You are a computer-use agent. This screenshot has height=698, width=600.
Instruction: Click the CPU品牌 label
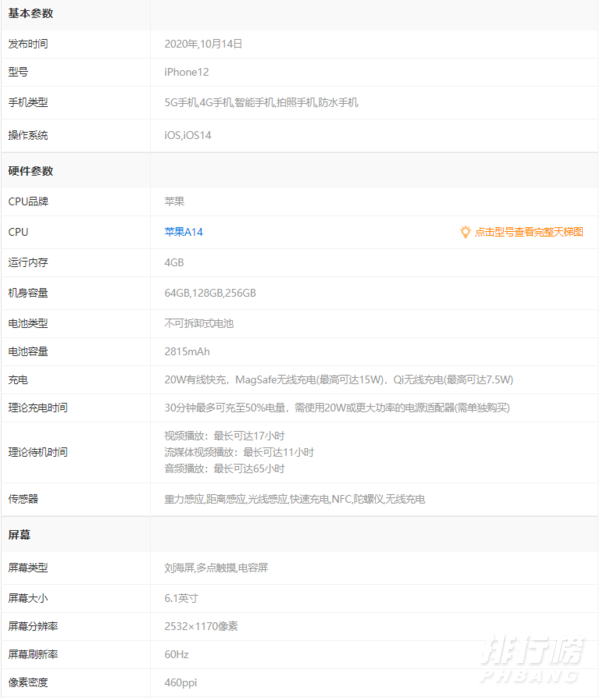click(28, 201)
